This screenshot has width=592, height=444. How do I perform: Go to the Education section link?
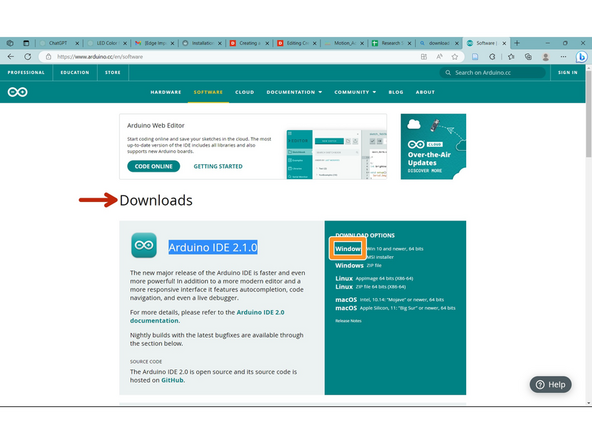click(x=75, y=72)
